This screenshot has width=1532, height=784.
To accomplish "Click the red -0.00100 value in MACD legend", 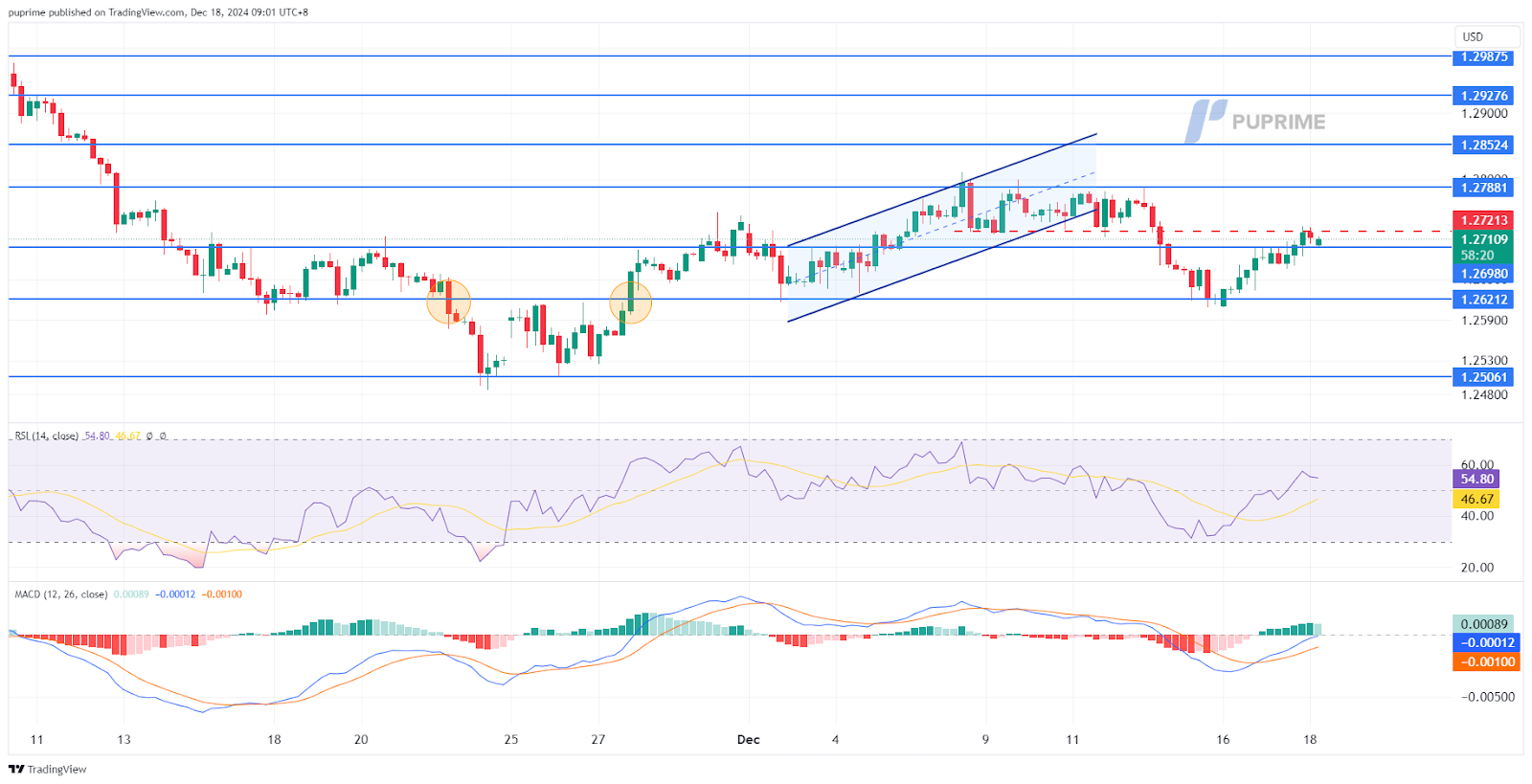I will point(222,594).
